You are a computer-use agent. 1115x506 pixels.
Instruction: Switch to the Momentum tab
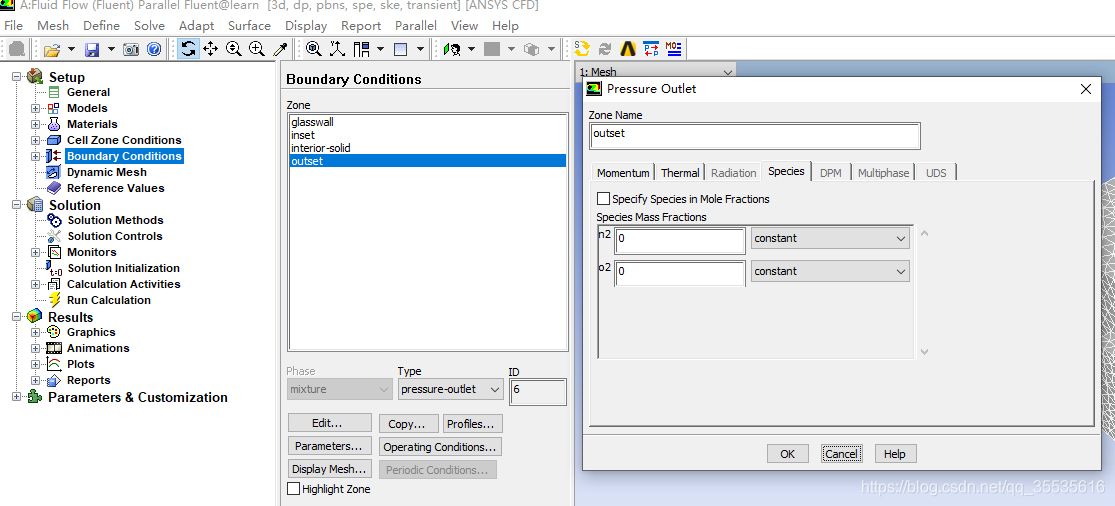tap(623, 173)
